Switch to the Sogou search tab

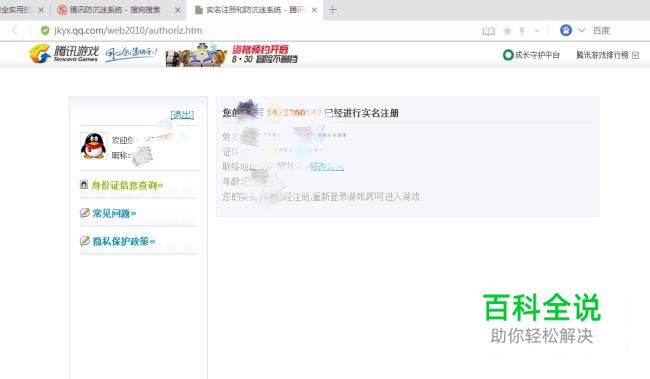coord(115,10)
